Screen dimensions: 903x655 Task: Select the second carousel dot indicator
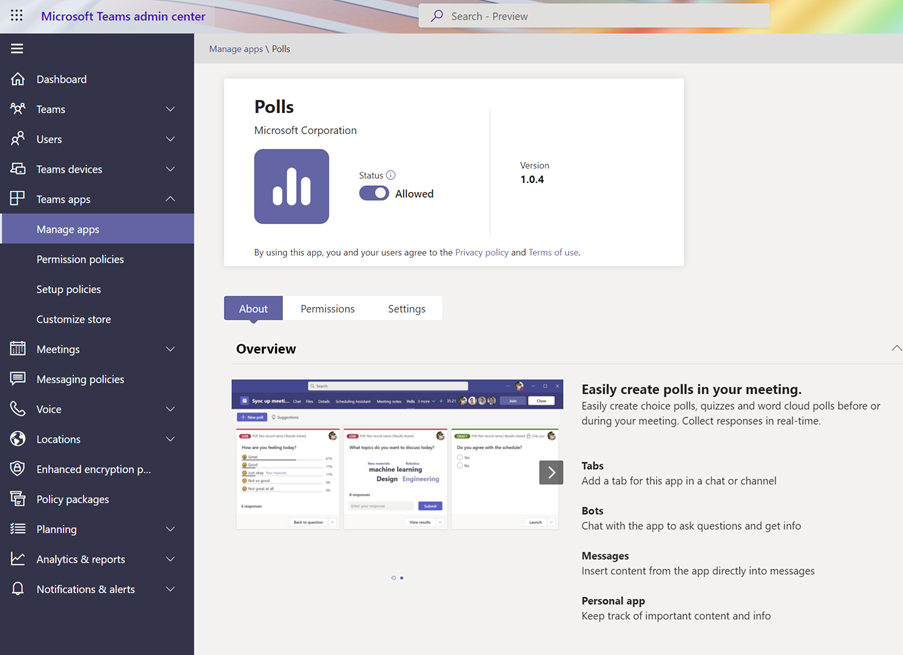(401, 578)
